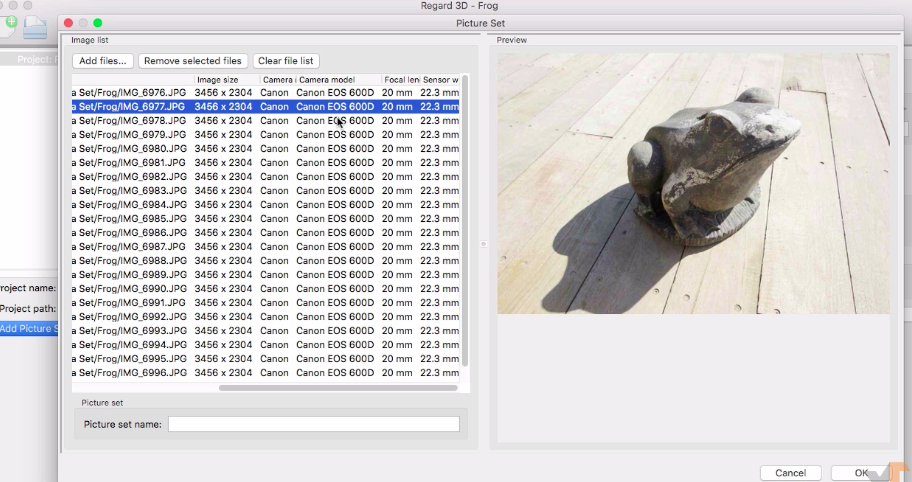The height and width of the screenshot is (482, 912).
Task: Click in the Picture set name field
Action: [313, 424]
